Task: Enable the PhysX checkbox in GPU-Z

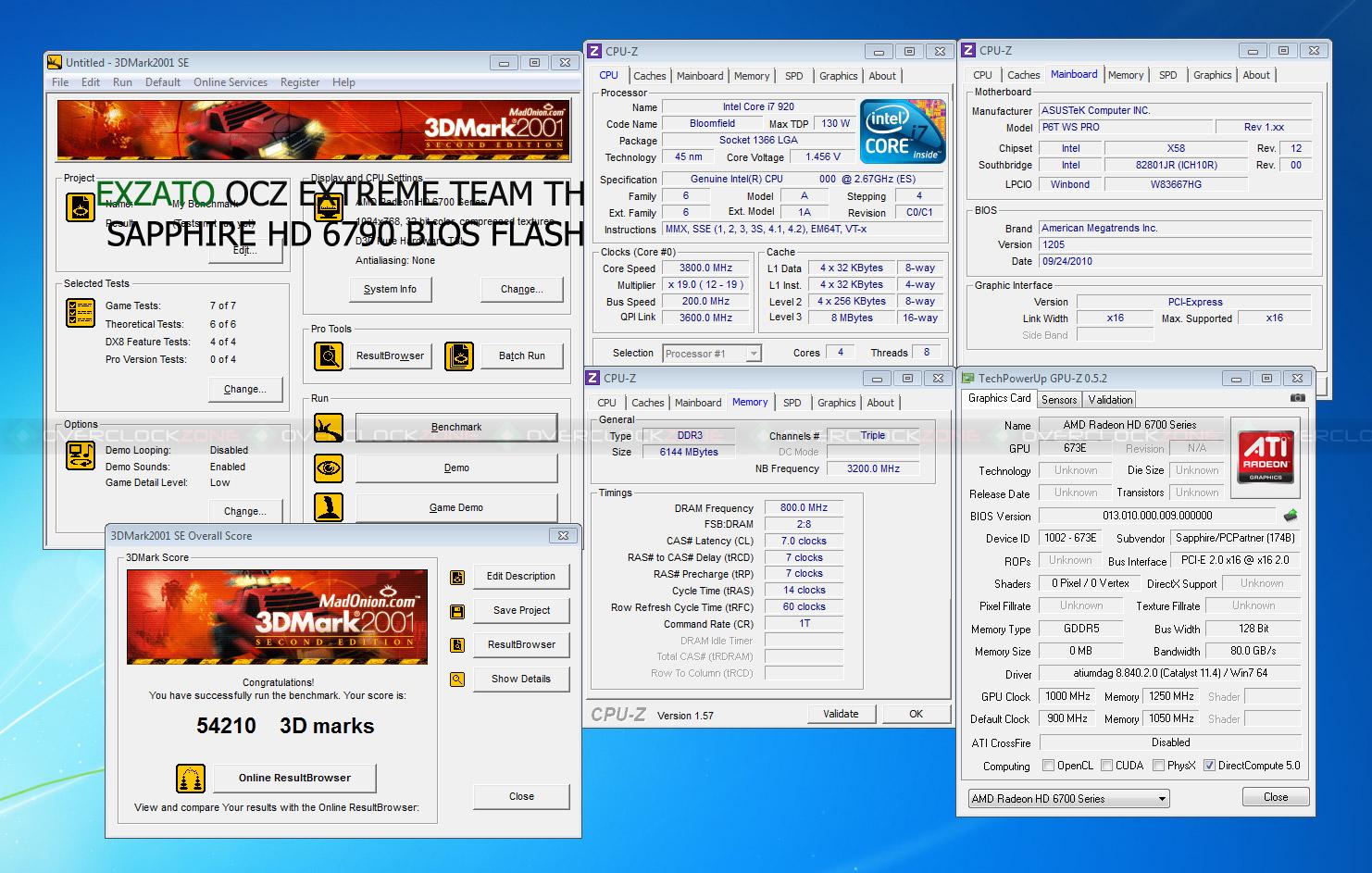Action: [x=1158, y=766]
